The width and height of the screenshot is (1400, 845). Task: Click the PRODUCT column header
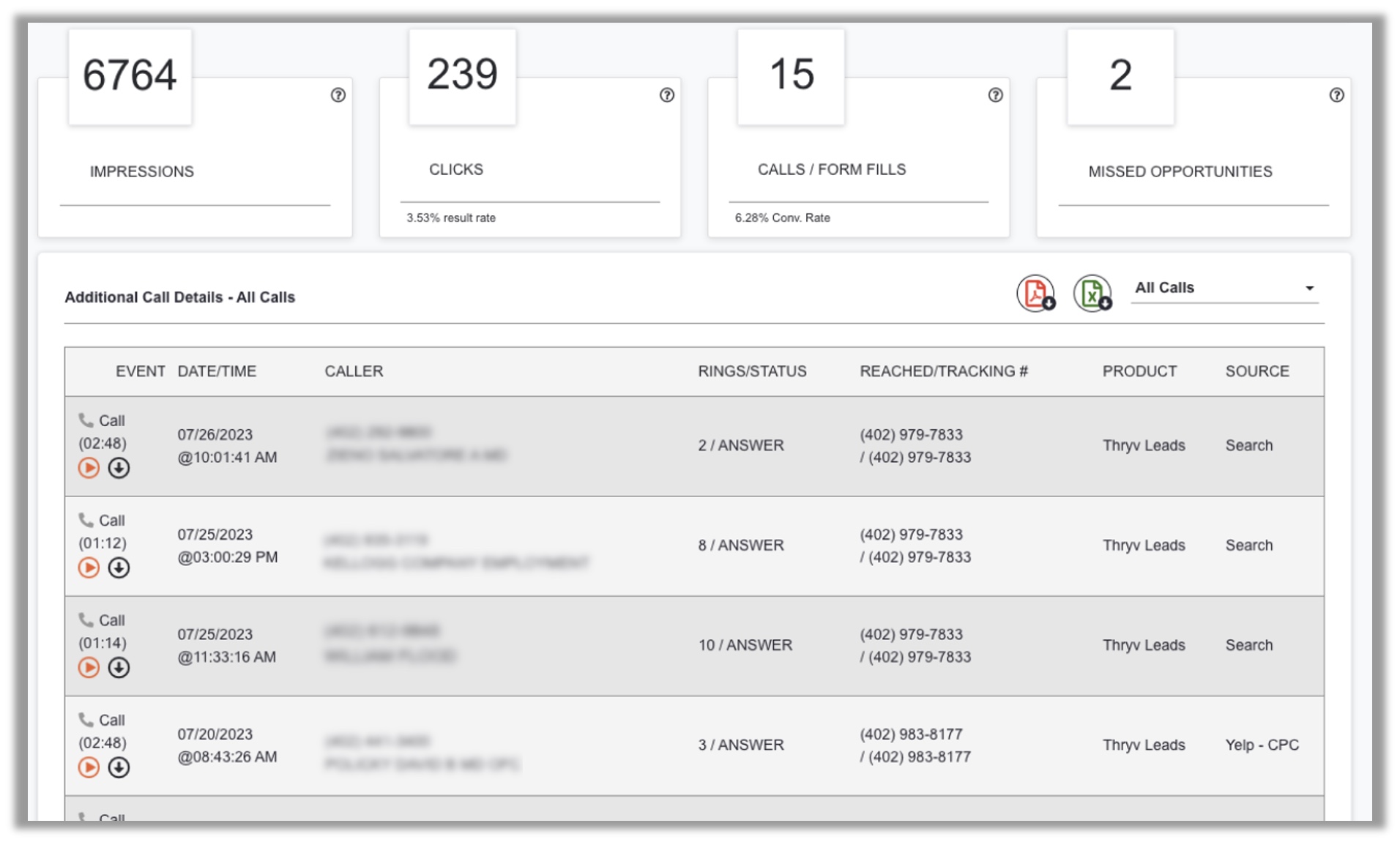(x=1139, y=371)
